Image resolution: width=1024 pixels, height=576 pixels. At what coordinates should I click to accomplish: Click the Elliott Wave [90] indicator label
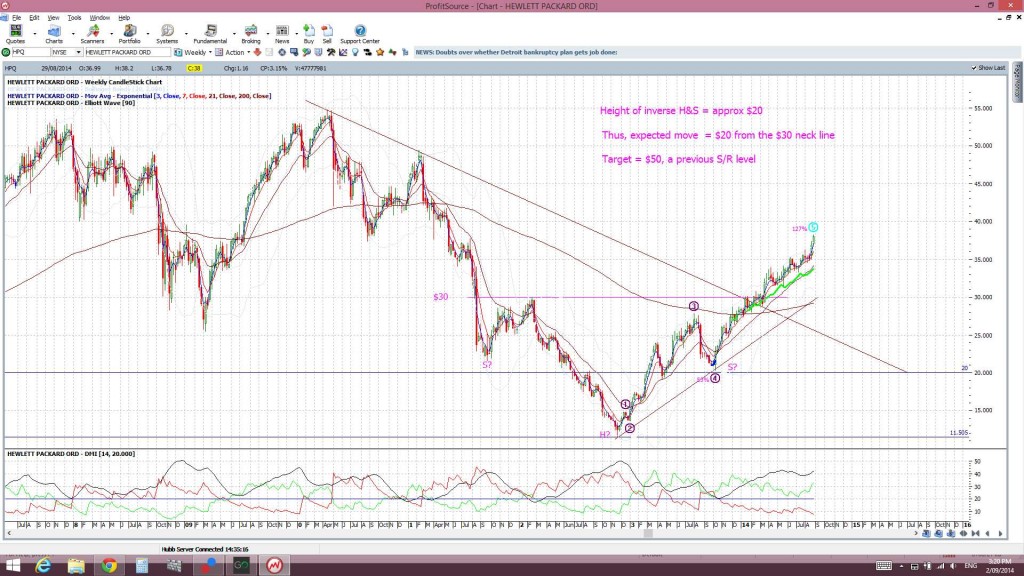tap(71, 103)
